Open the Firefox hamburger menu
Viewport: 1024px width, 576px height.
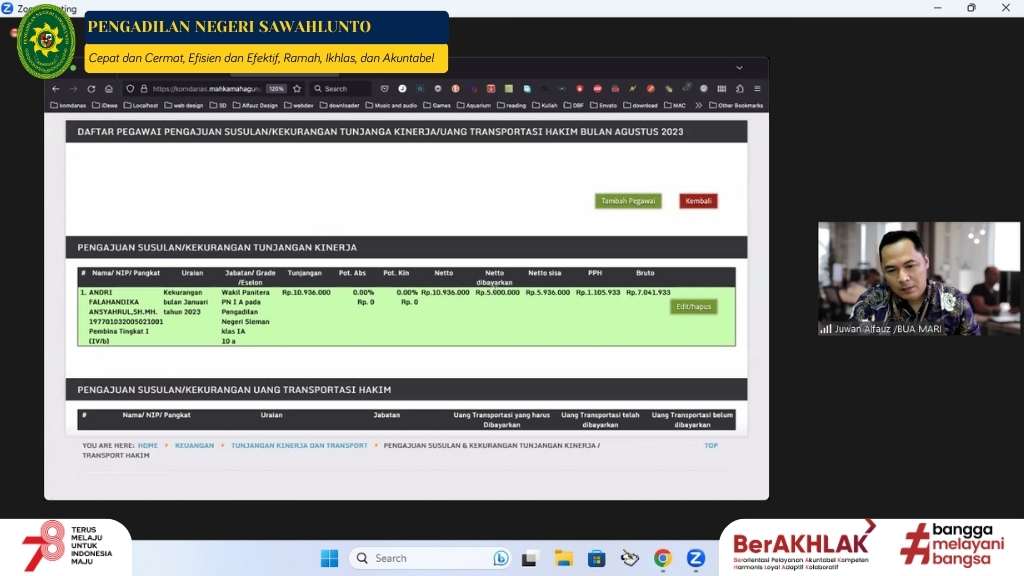click(x=758, y=89)
